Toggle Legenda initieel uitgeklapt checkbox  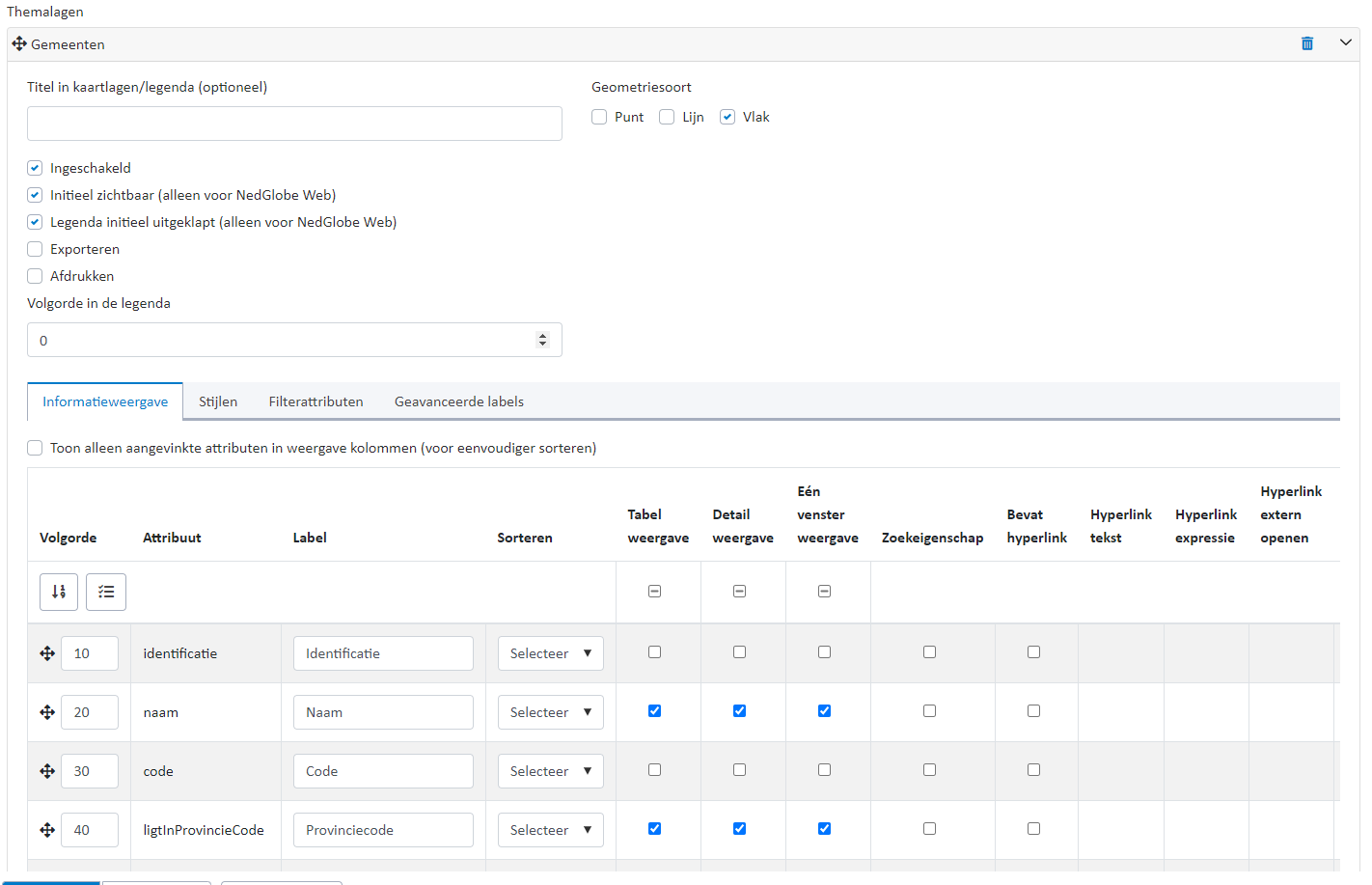[35, 222]
